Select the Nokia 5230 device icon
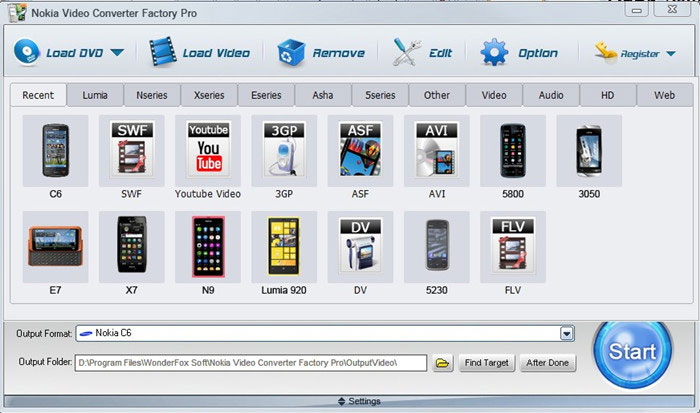The image size is (700, 413). click(x=437, y=247)
